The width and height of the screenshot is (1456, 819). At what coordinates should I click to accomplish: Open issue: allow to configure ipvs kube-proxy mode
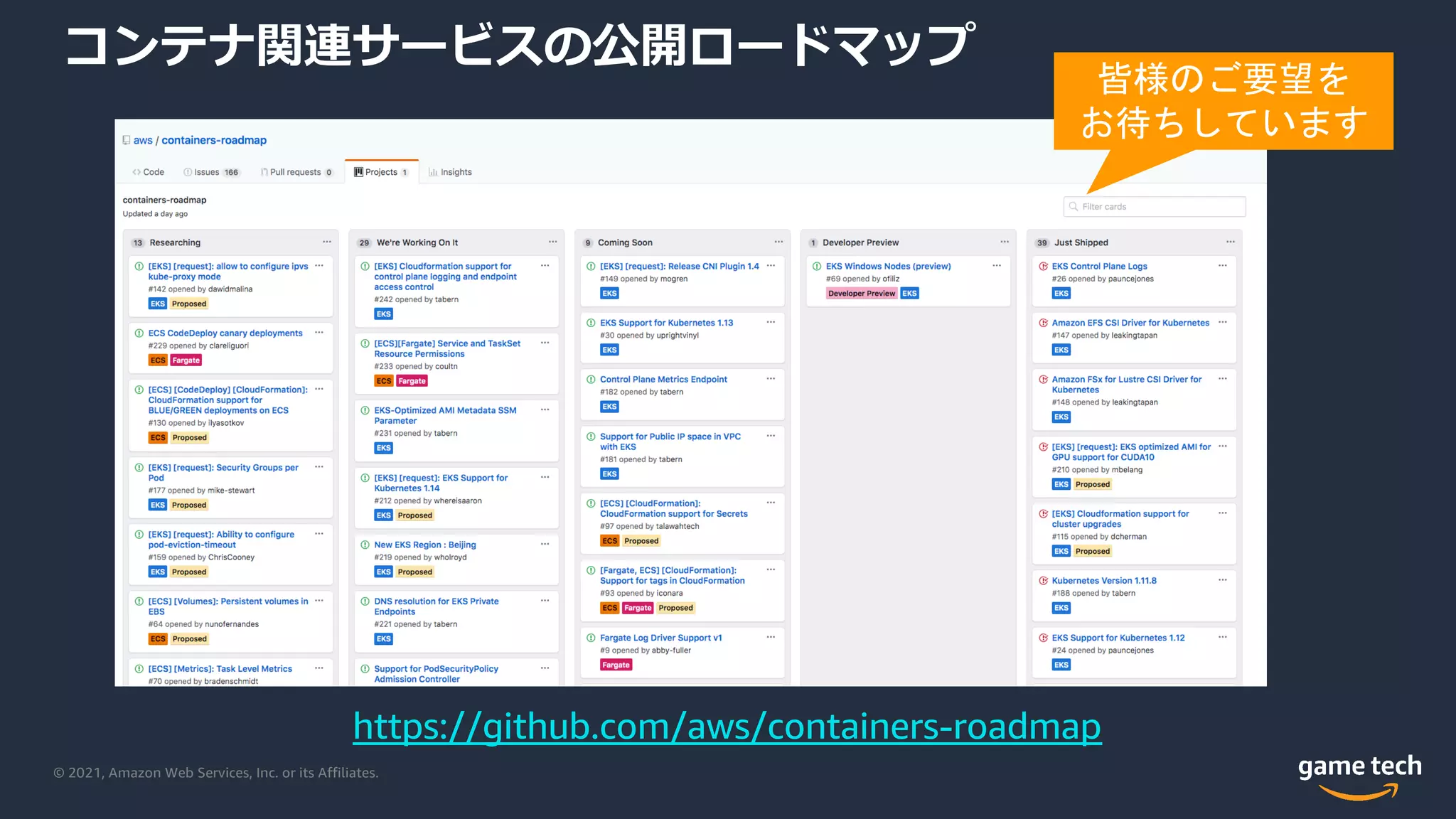coord(228,272)
